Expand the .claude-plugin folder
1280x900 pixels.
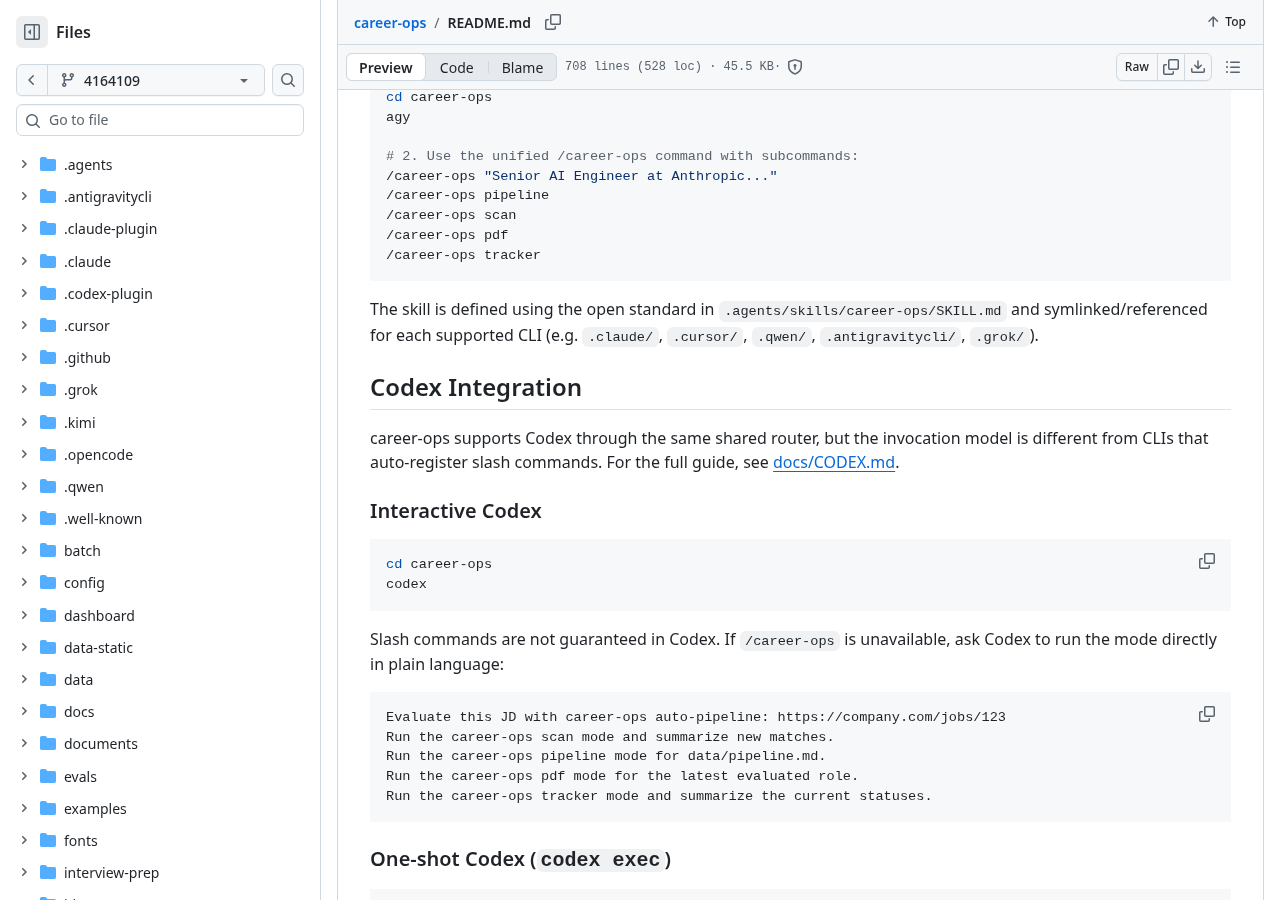coord(24,228)
